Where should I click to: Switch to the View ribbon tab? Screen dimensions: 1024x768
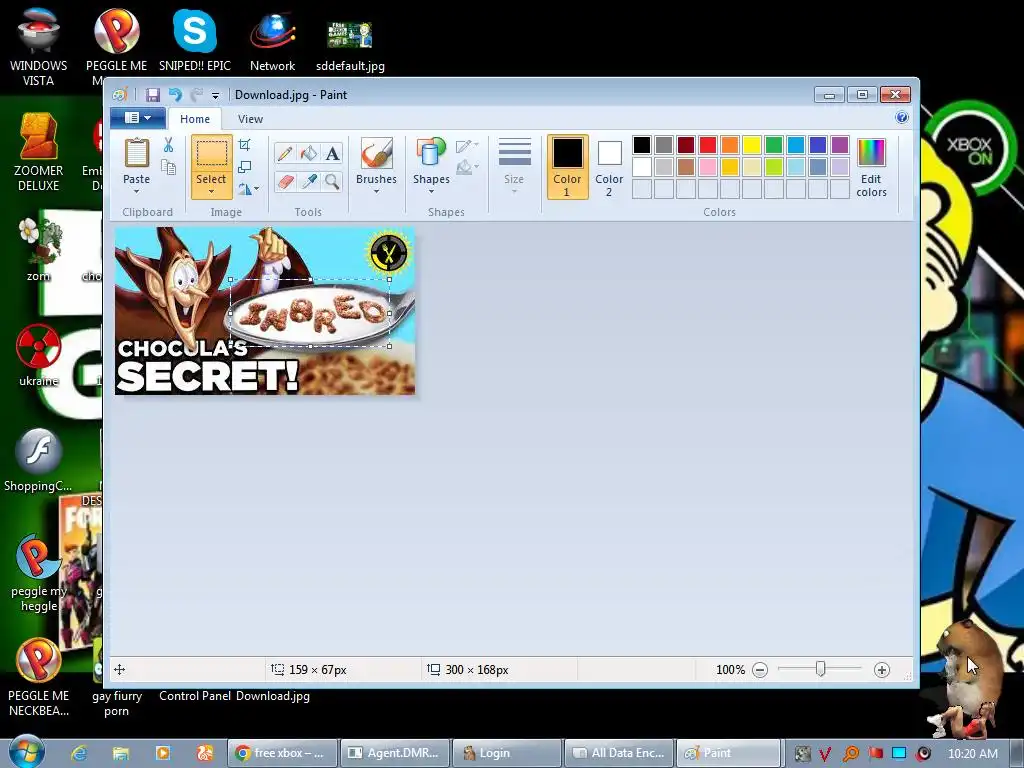[250, 119]
